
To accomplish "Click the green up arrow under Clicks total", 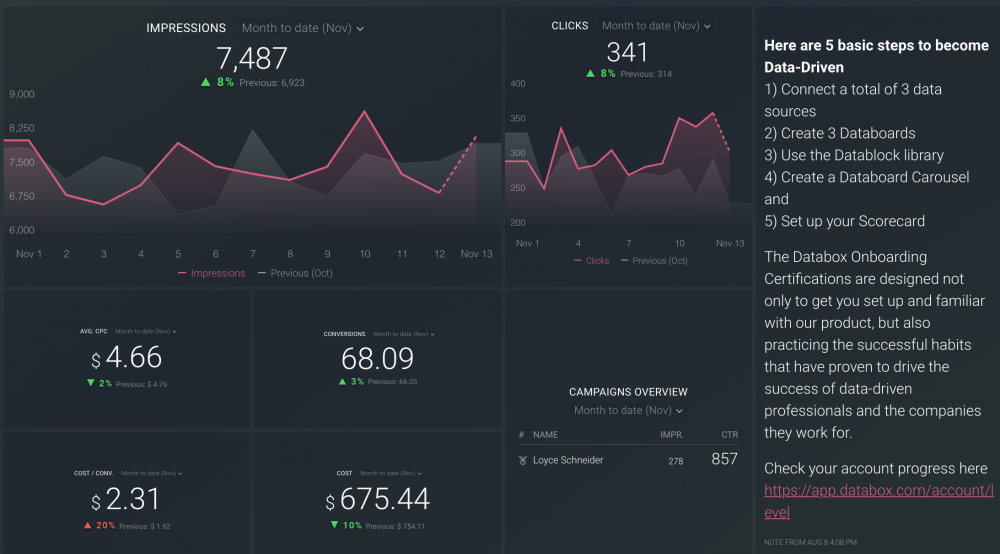I will 591,74.
